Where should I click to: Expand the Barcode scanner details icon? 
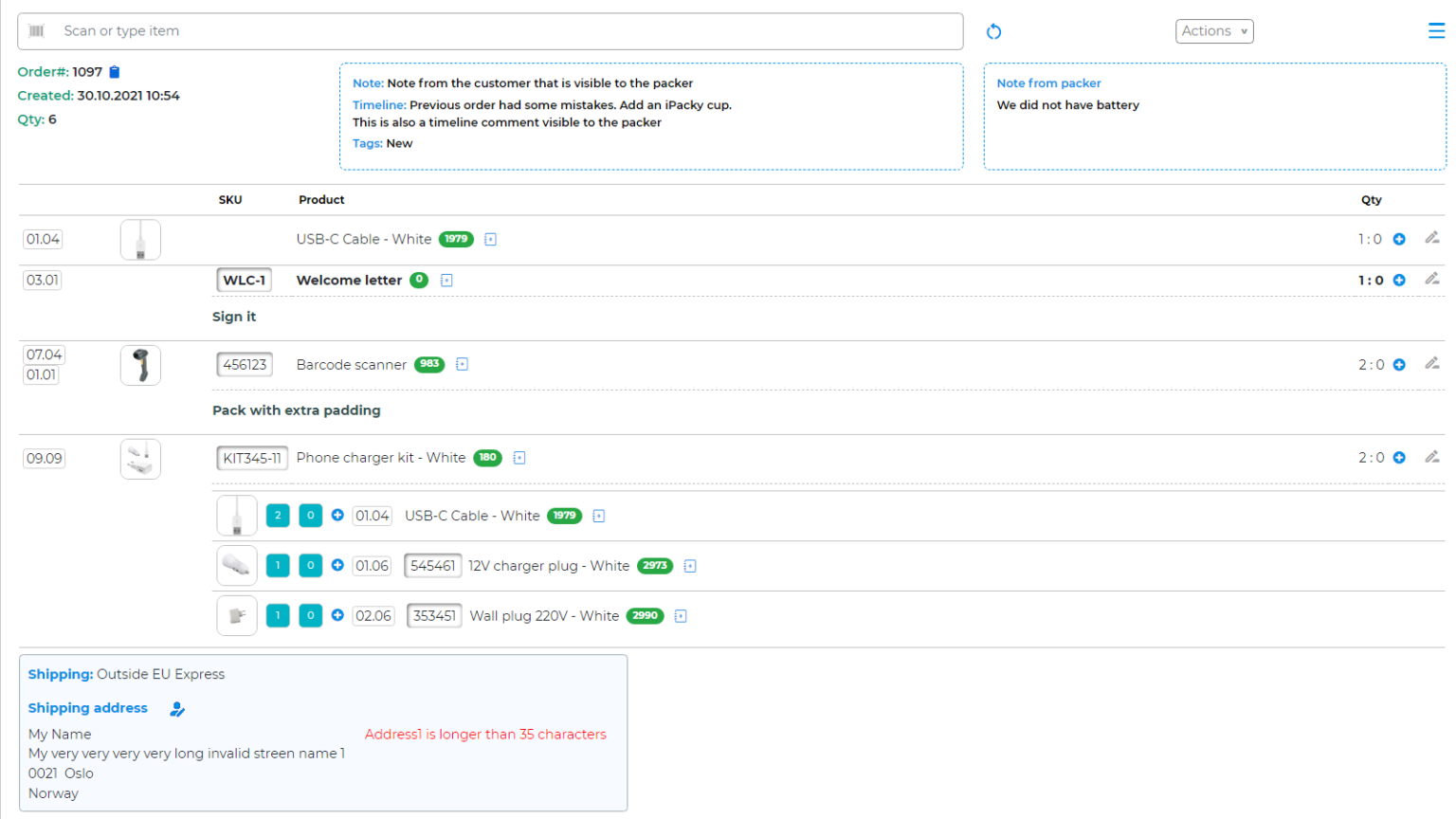pos(462,365)
